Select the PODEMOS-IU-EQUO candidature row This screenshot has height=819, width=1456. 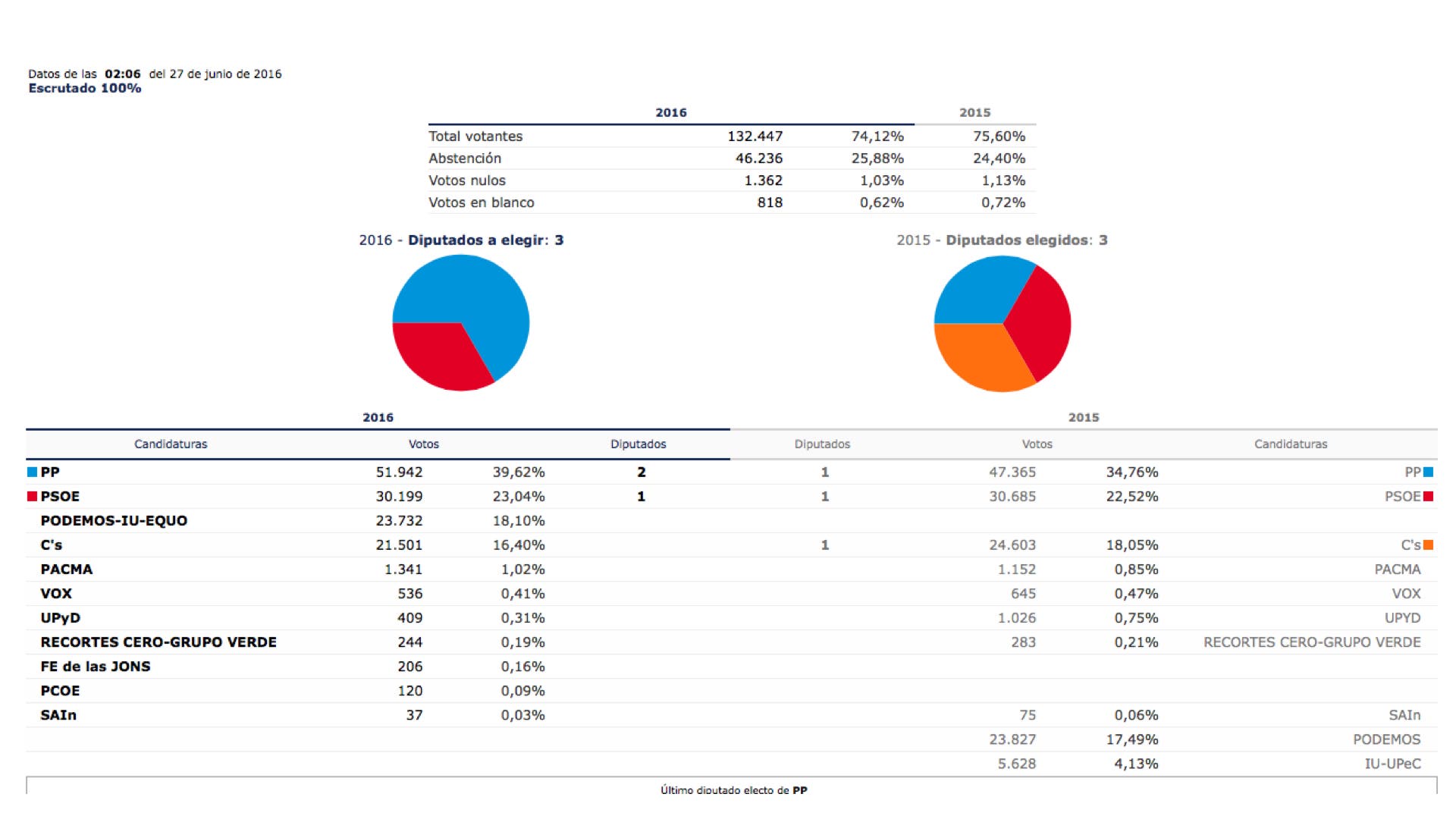point(114,520)
